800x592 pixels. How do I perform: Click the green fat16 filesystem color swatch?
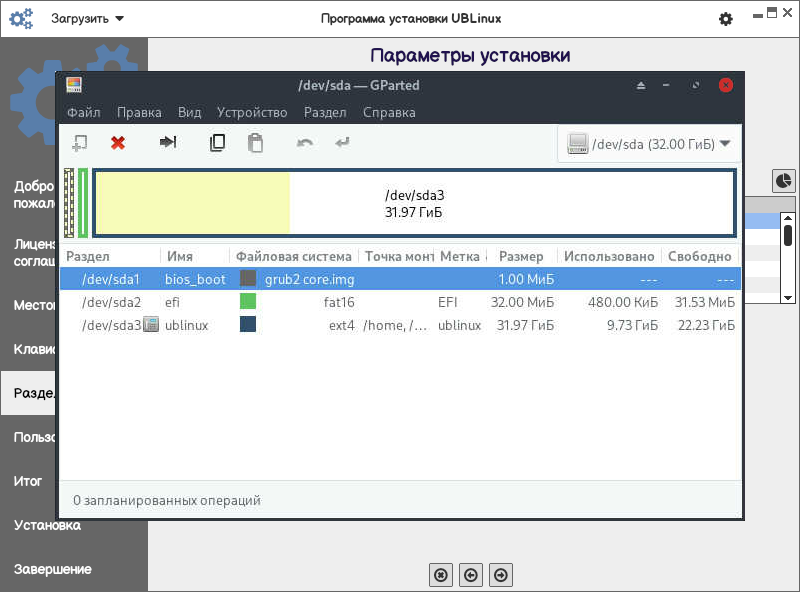[248, 302]
